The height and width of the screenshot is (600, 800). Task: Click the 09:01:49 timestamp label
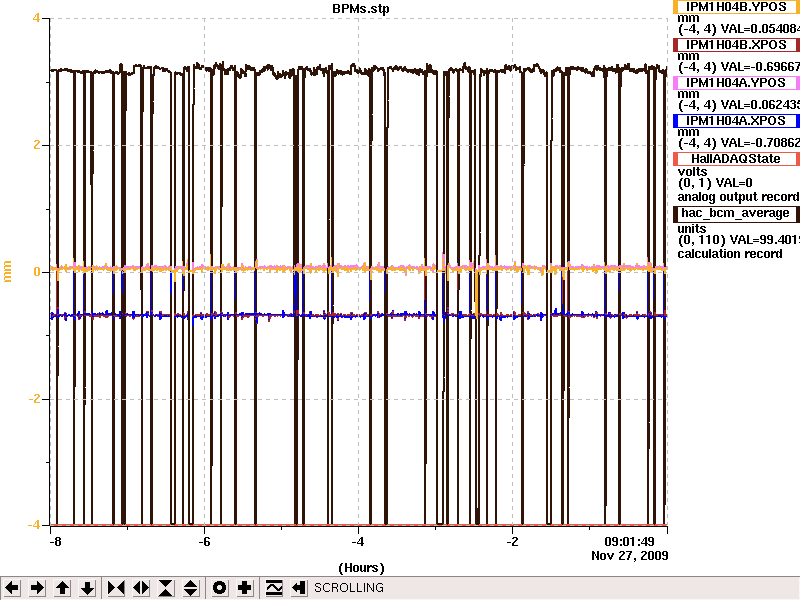629,542
